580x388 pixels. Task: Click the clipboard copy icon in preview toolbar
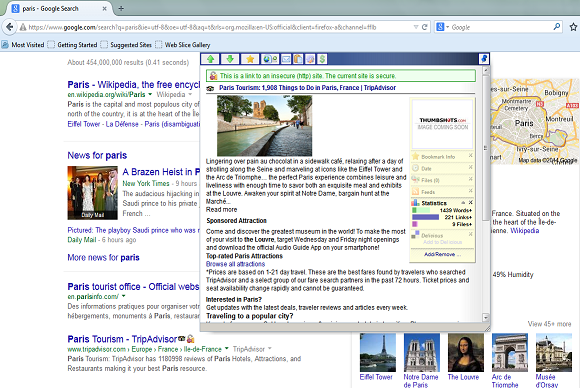(x=298, y=59)
